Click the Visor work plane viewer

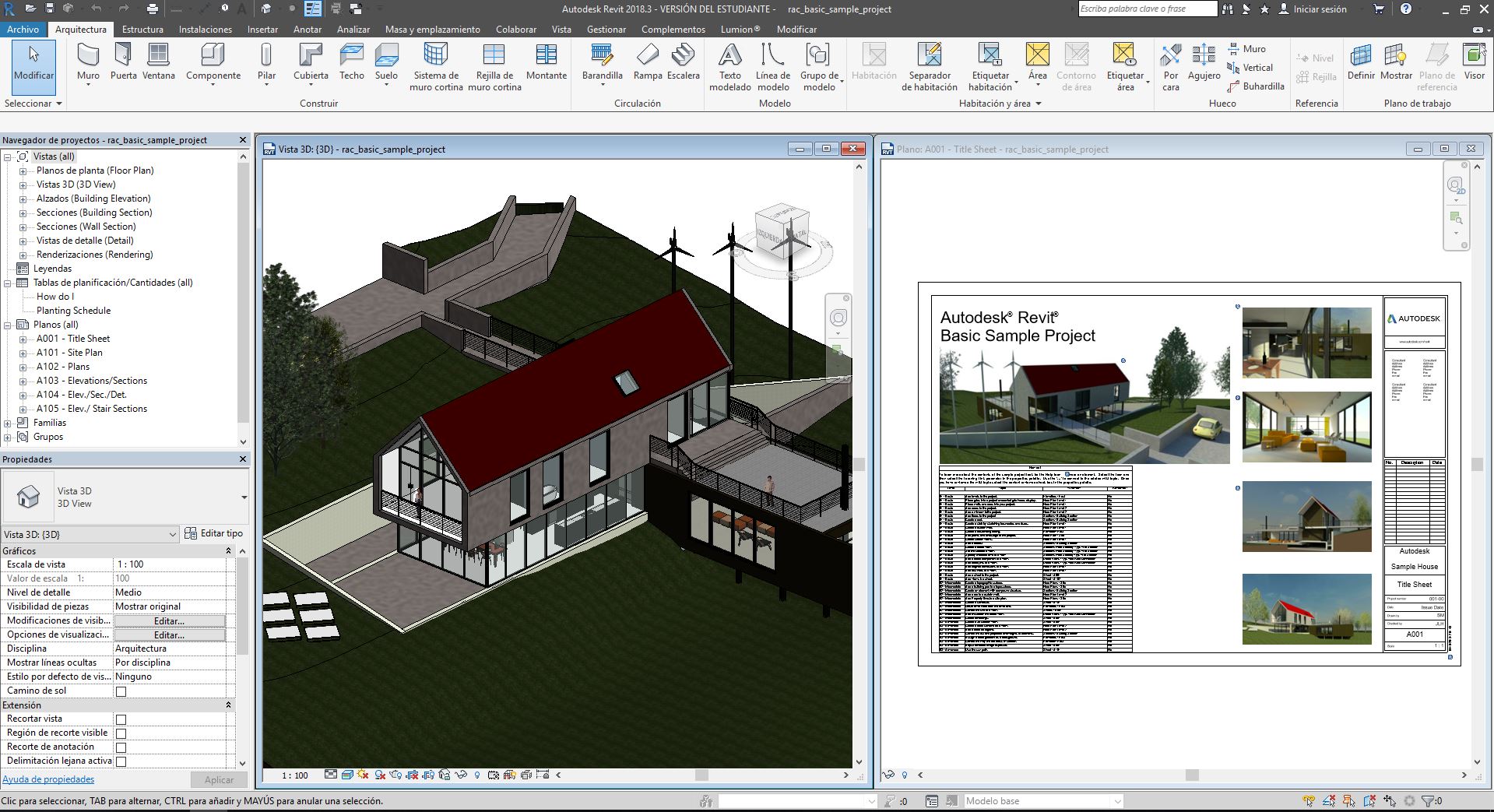point(1475,62)
